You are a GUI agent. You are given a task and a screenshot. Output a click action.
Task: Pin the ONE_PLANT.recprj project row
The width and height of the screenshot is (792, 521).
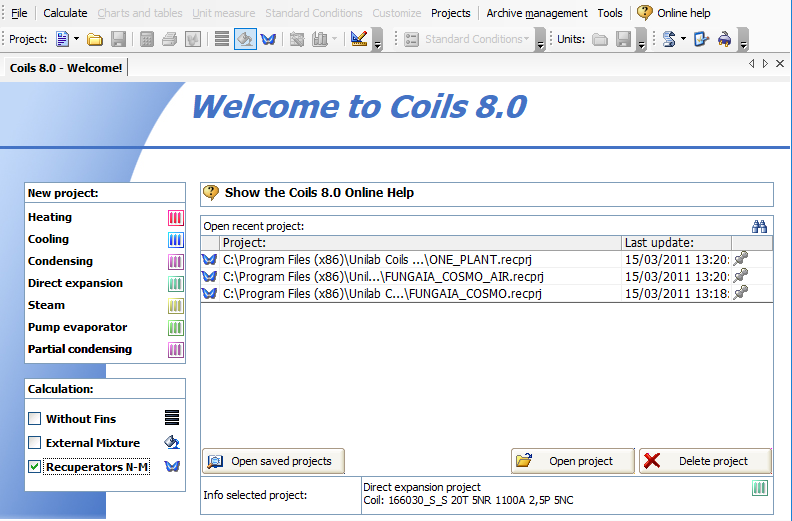[740, 259]
